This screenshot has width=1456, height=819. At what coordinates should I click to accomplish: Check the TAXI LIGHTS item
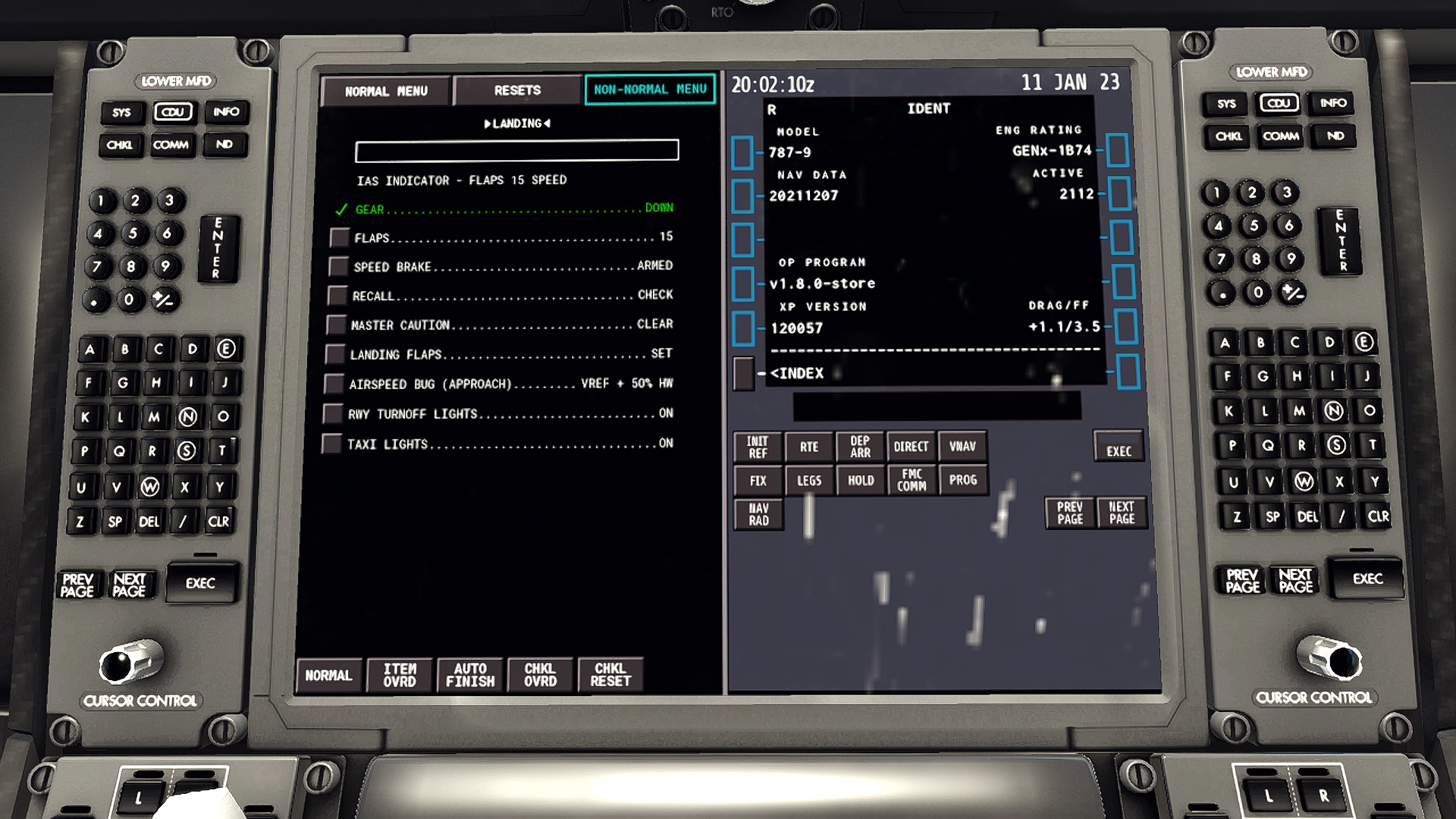[x=331, y=444]
